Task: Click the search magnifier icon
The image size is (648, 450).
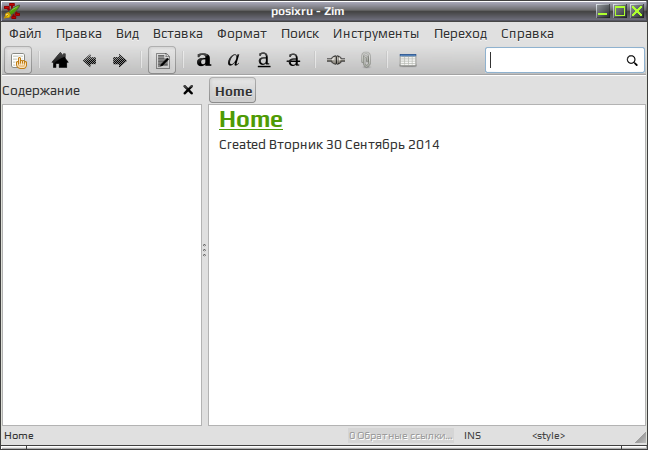Action: click(632, 60)
